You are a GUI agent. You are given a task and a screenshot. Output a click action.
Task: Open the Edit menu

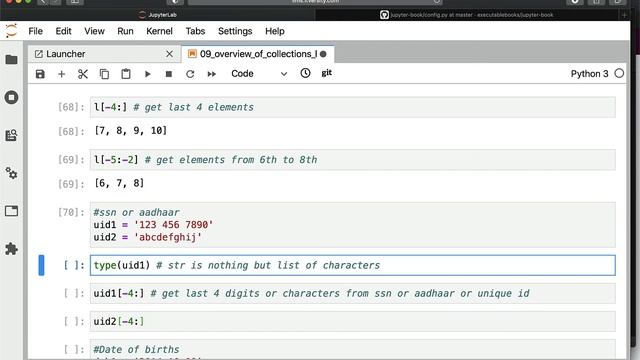(x=63, y=31)
